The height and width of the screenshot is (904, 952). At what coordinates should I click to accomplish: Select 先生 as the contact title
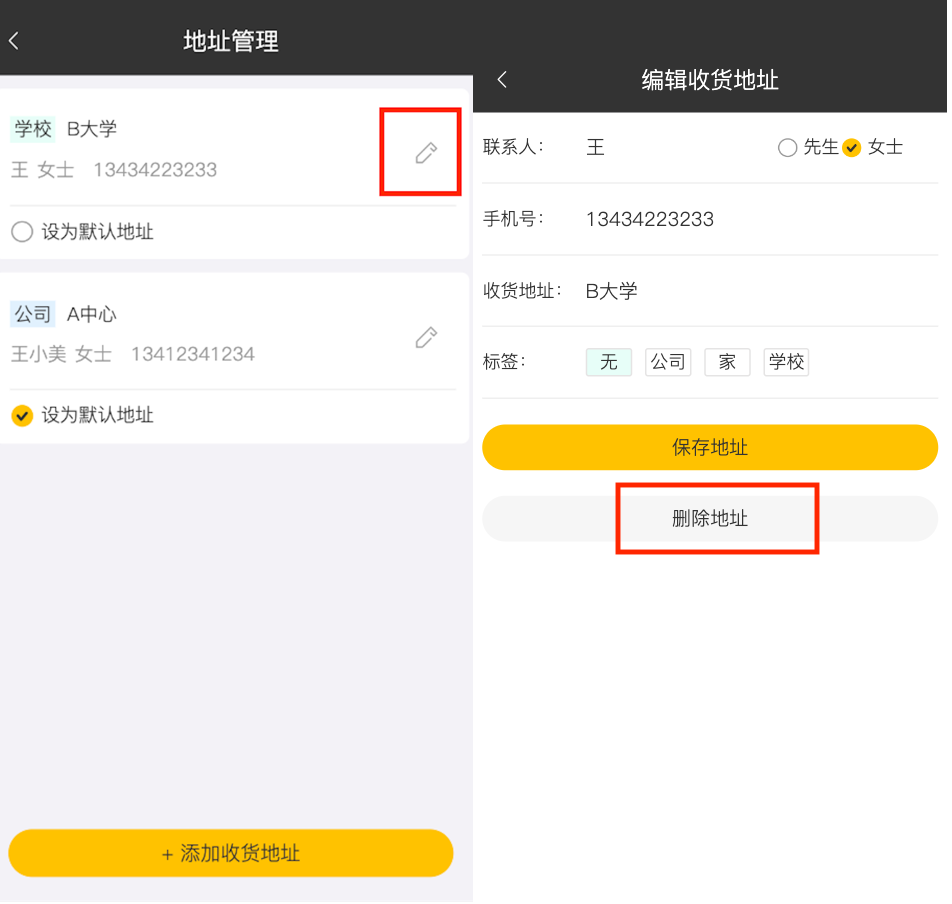pyautogui.click(x=787, y=148)
